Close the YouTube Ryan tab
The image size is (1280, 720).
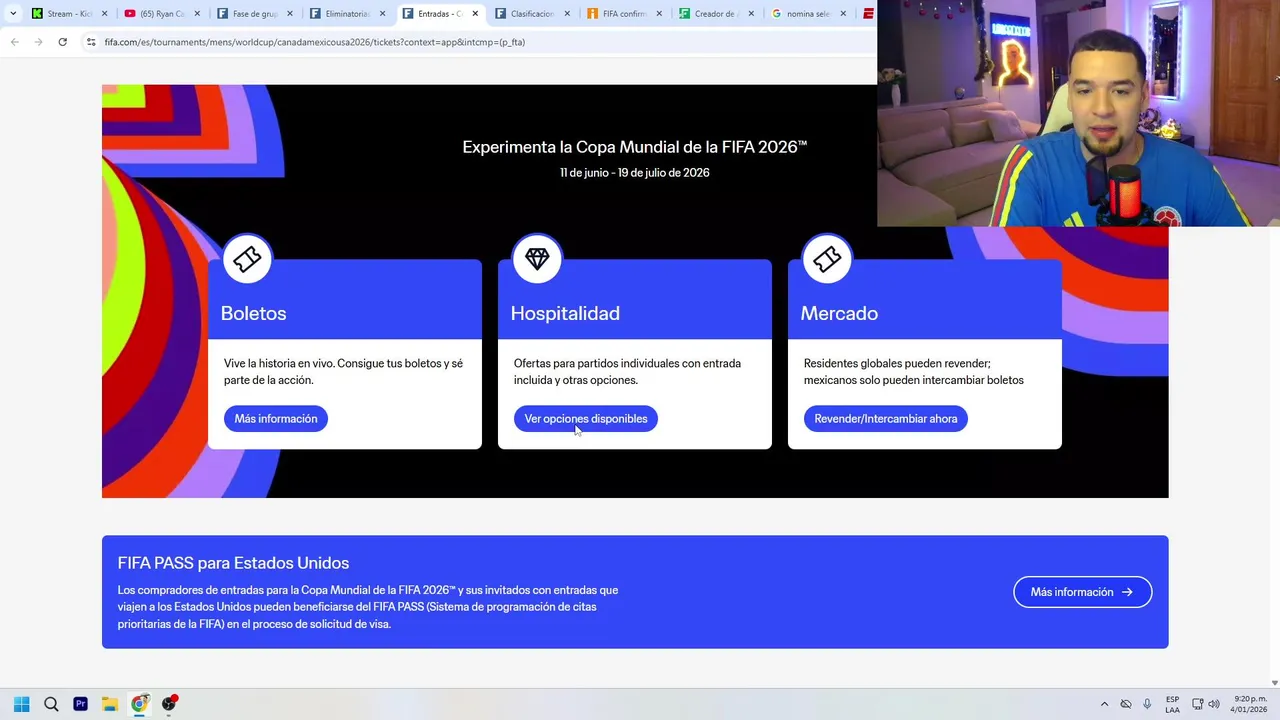coord(197,14)
